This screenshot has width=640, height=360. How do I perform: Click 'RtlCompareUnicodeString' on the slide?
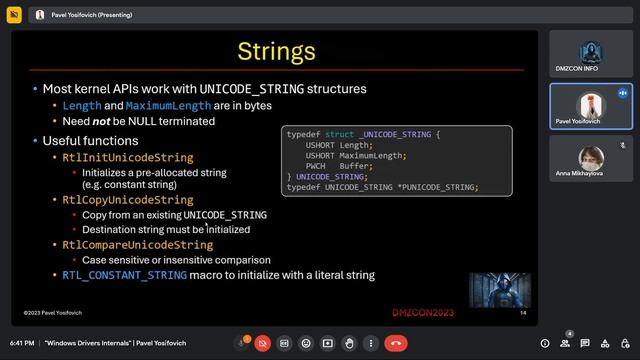click(138, 245)
